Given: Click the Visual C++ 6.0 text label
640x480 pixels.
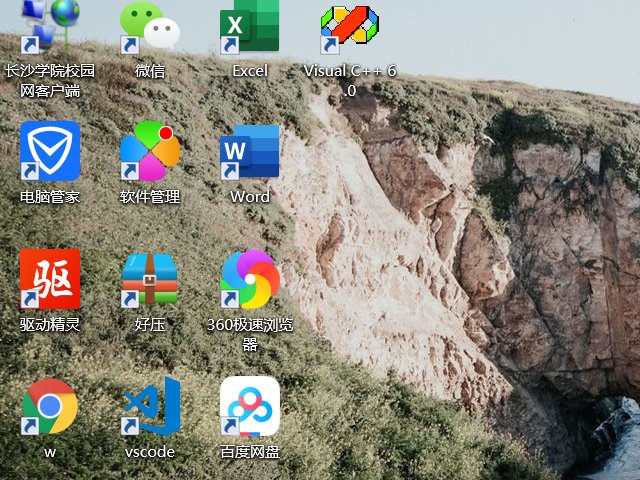Looking at the screenshot, I should (x=350, y=80).
